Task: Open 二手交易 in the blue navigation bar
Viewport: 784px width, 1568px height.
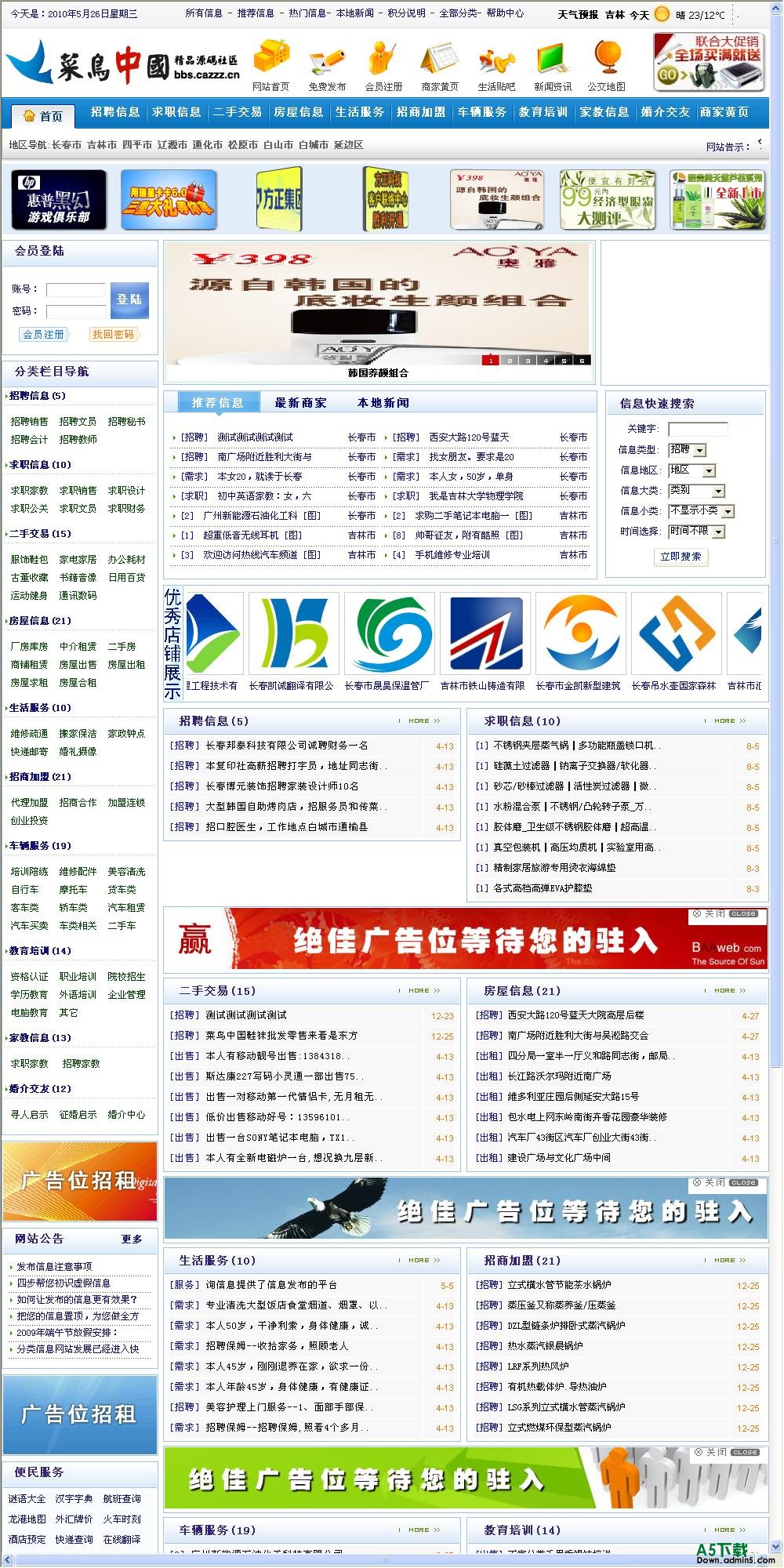Action: point(238,112)
